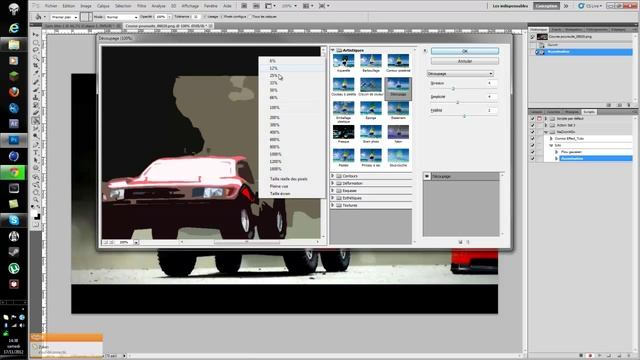
Task: Toggle the Pixels contigus checkbox
Action: click(223, 17)
